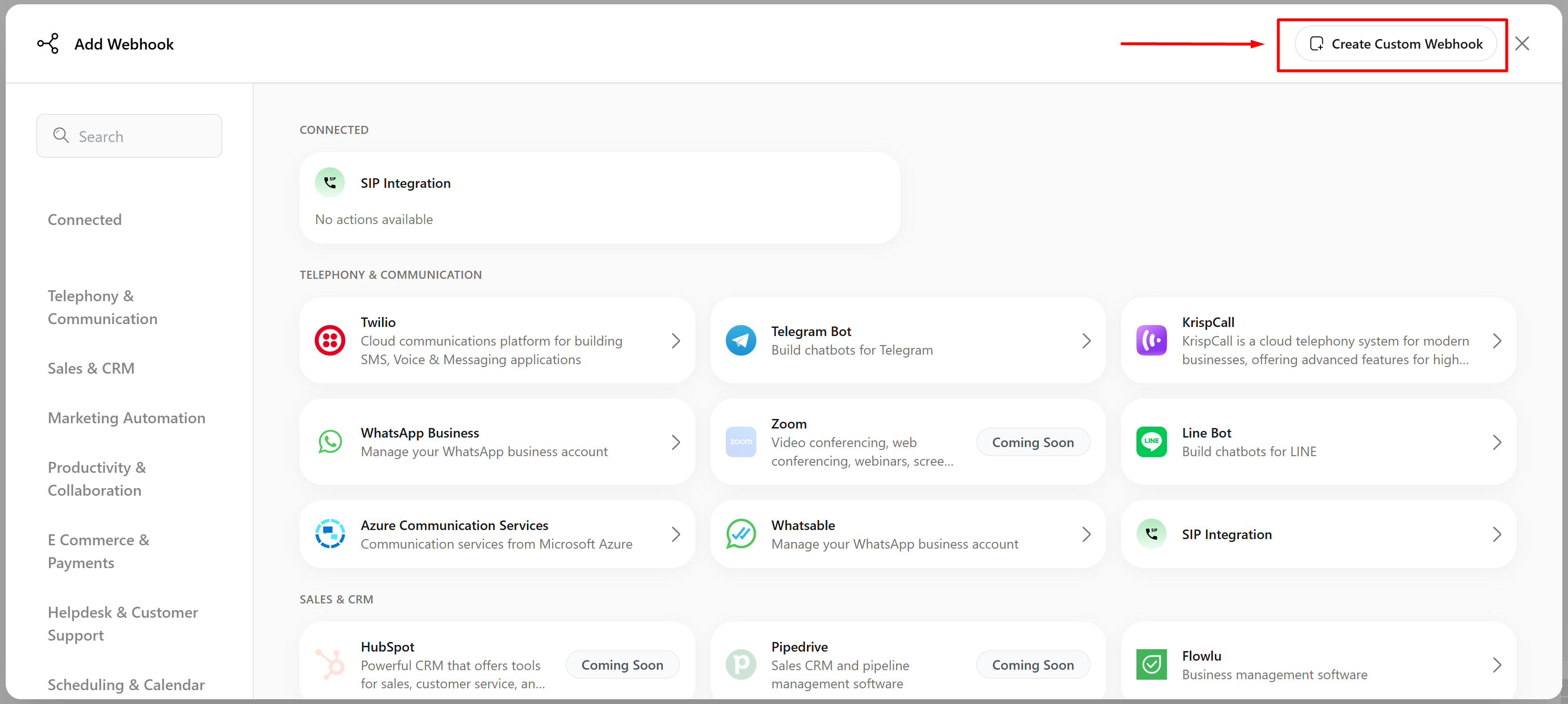Click "No actions available" text in Connected card
The image size is (1568, 704).
(x=374, y=219)
